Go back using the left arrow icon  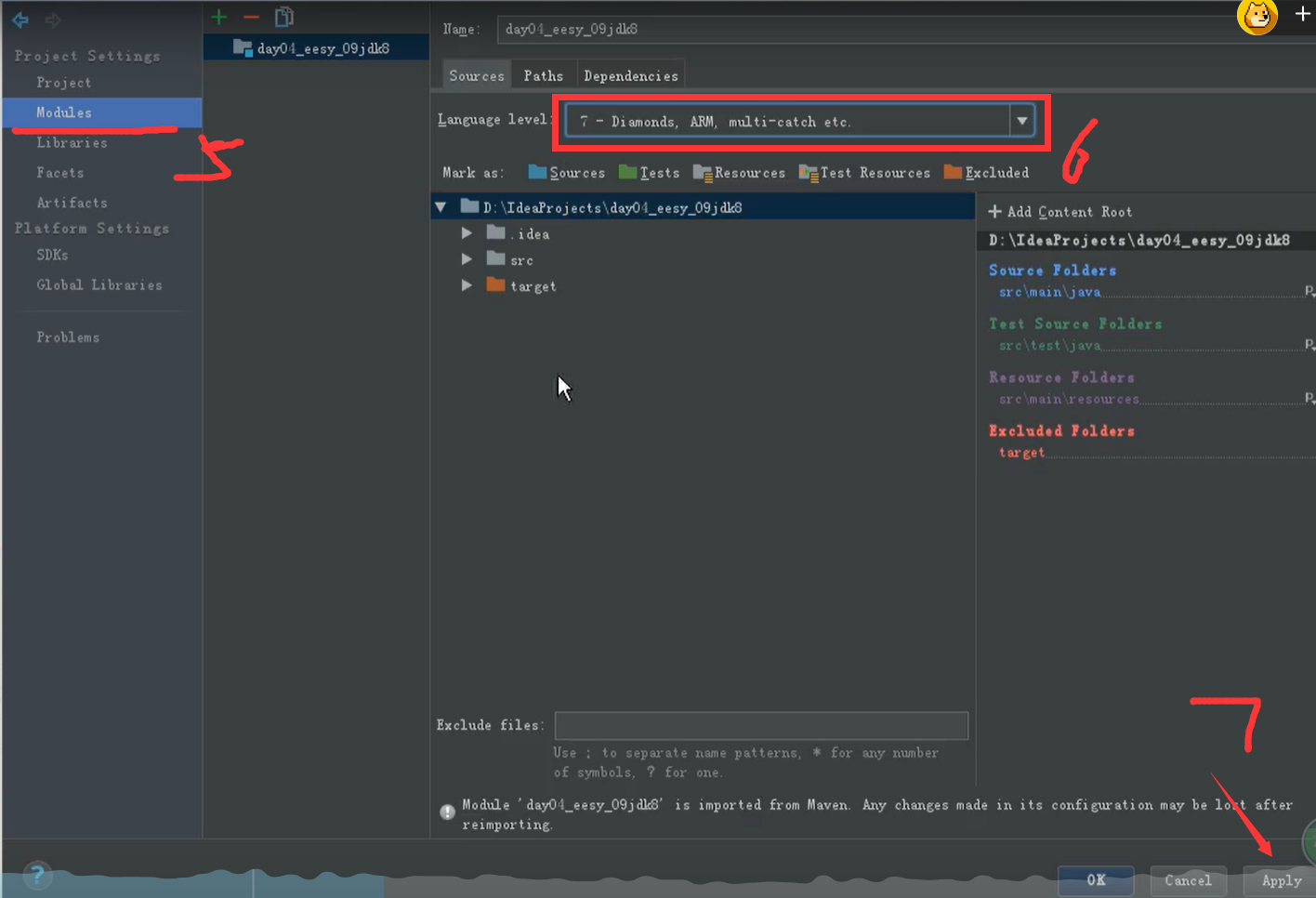[x=20, y=20]
